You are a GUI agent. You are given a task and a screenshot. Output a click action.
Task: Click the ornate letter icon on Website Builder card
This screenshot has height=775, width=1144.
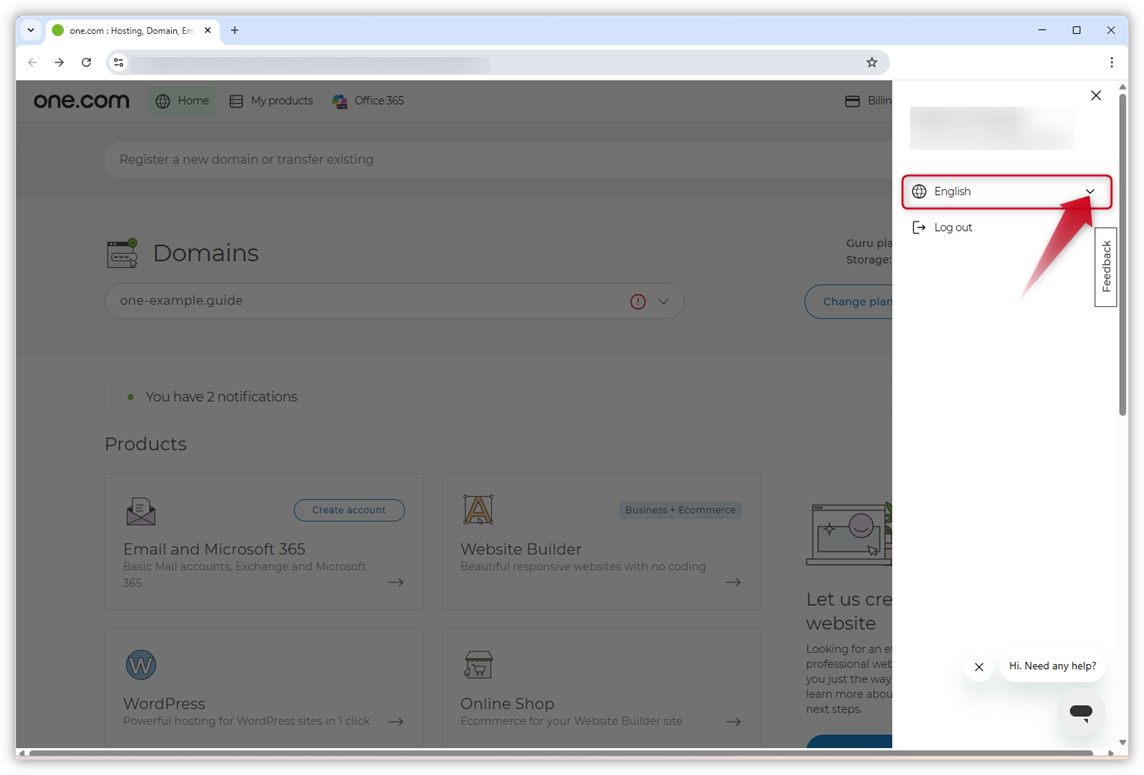click(x=478, y=510)
